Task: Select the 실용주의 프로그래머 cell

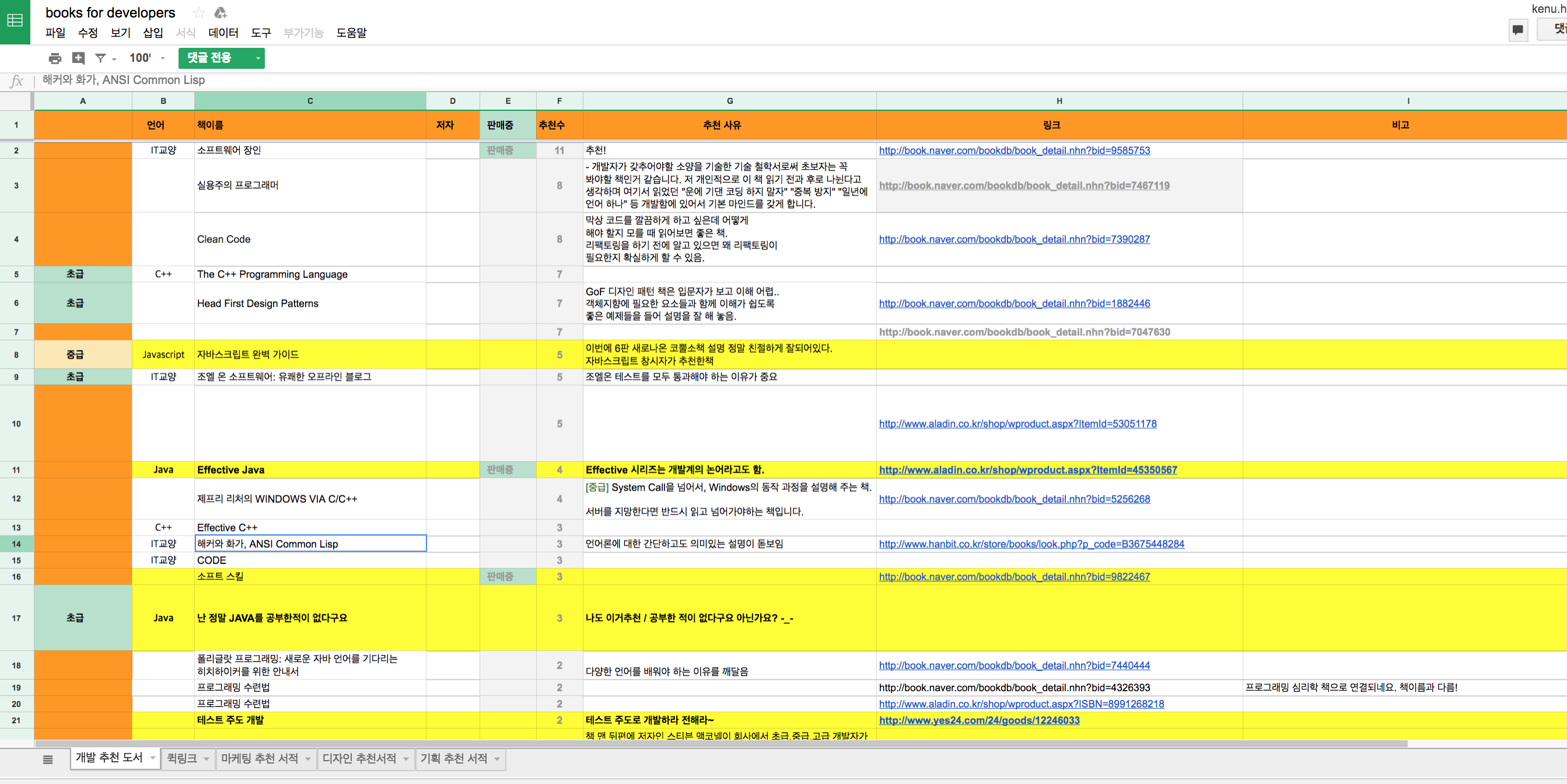Action: [x=310, y=185]
